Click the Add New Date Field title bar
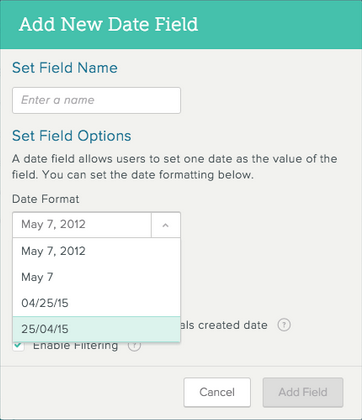 (x=181, y=25)
